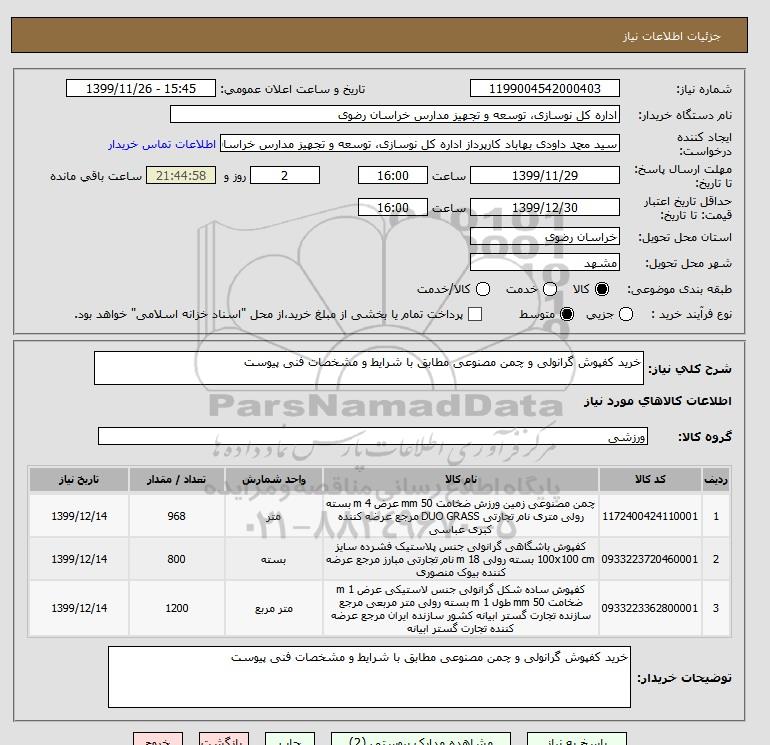Click the چاپ print button
The image size is (770, 745).
click(x=290, y=740)
